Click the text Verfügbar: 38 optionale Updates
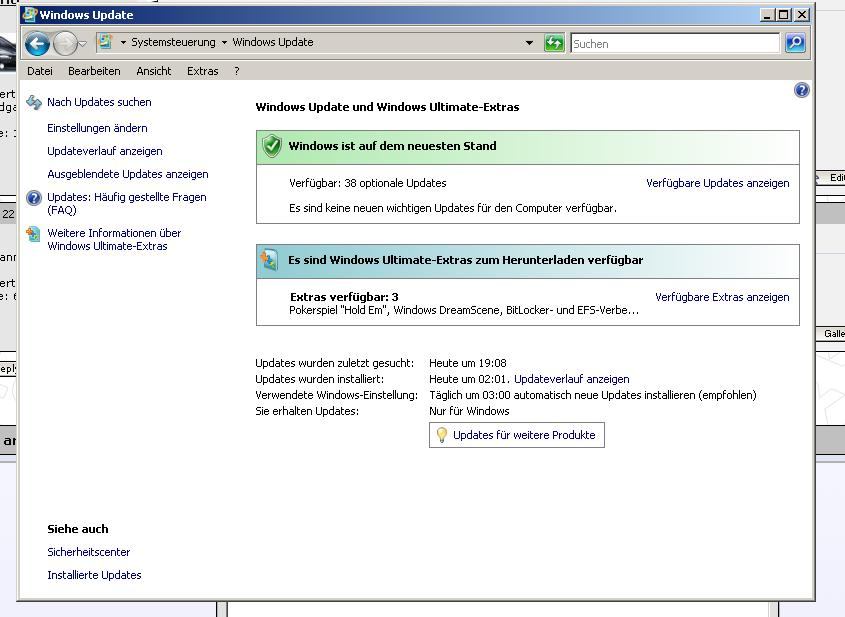This screenshot has height=617, width=845. (368, 183)
